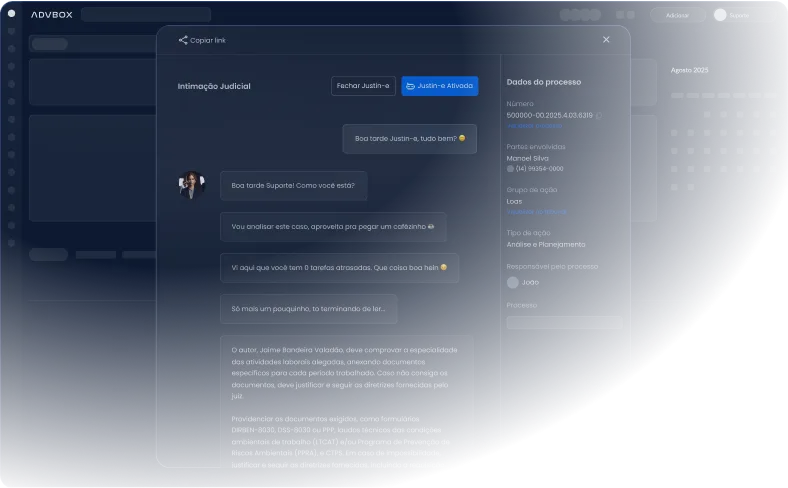Click the message about 0 tarefas atrasadas
The height and width of the screenshot is (488, 788).
(x=339, y=268)
